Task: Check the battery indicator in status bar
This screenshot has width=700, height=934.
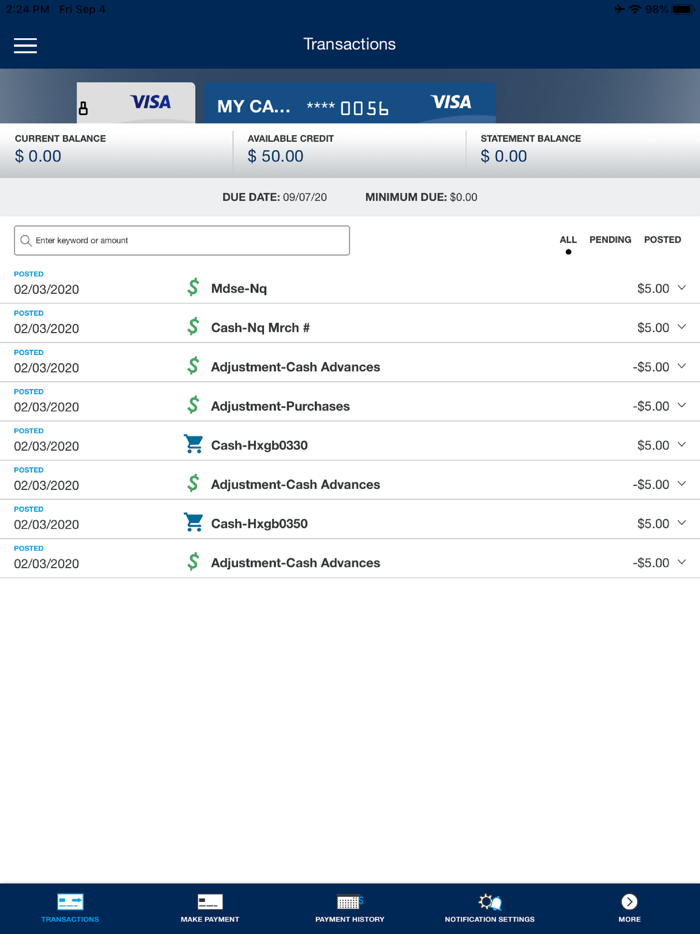Action: pos(683,10)
